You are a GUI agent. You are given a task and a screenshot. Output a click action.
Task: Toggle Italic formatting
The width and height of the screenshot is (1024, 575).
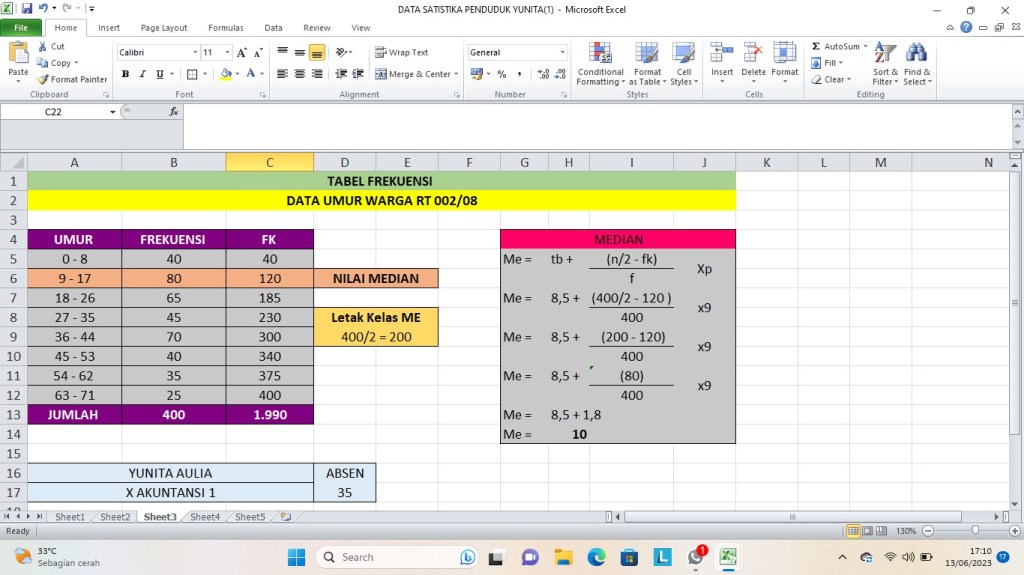[x=143, y=74]
